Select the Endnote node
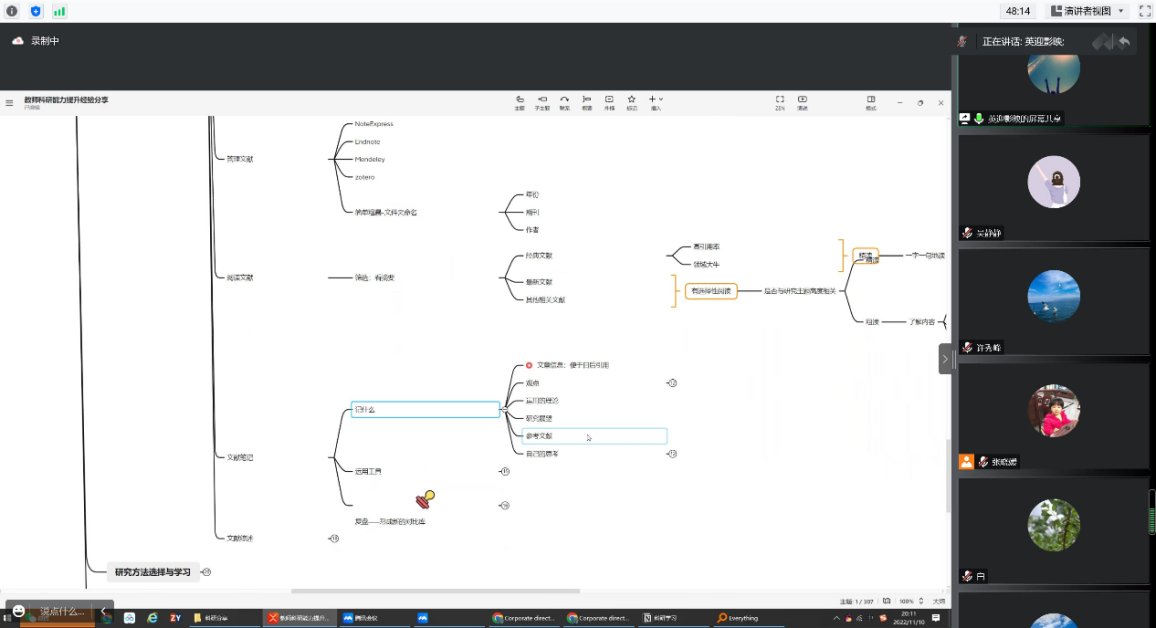Image resolution: width=1156 pixels, height=628 pixels. click(x=367, y=142)
